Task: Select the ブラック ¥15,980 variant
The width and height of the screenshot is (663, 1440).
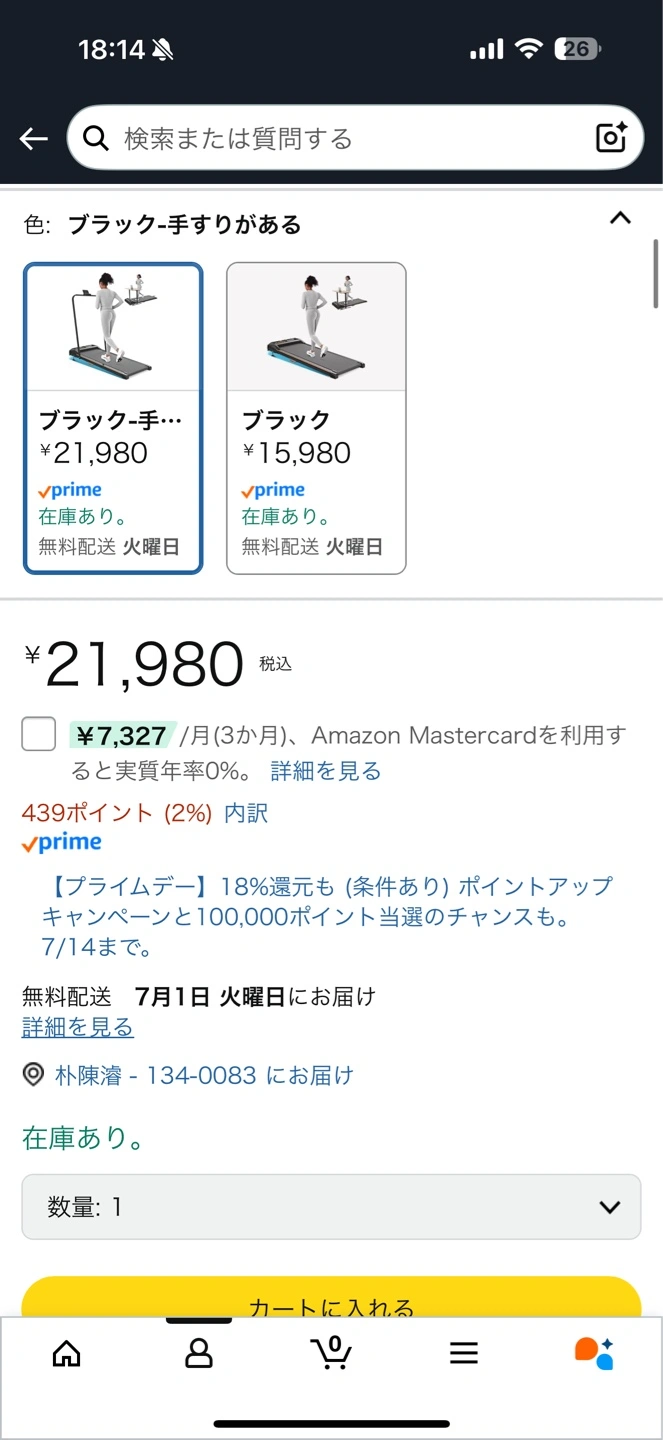Action: point(316,418)
